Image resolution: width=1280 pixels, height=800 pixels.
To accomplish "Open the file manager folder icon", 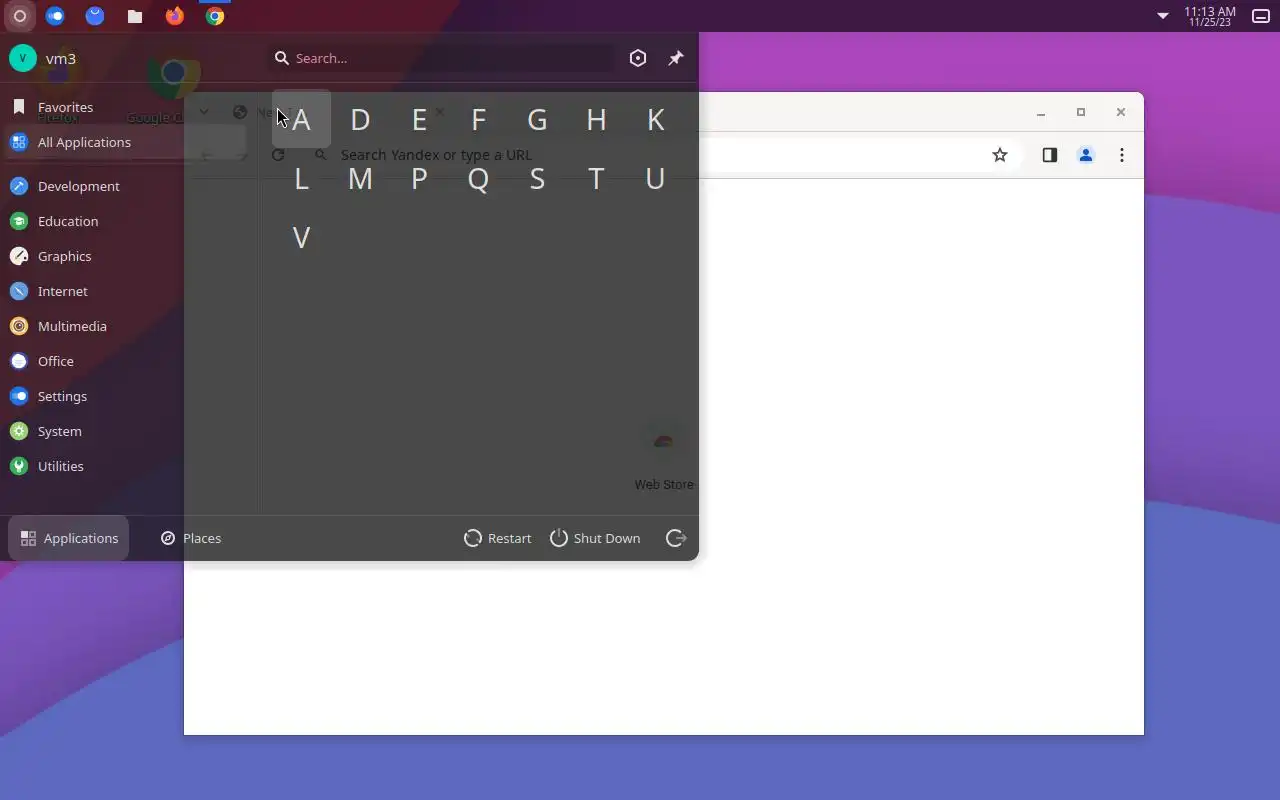I will tap(135, 16).
